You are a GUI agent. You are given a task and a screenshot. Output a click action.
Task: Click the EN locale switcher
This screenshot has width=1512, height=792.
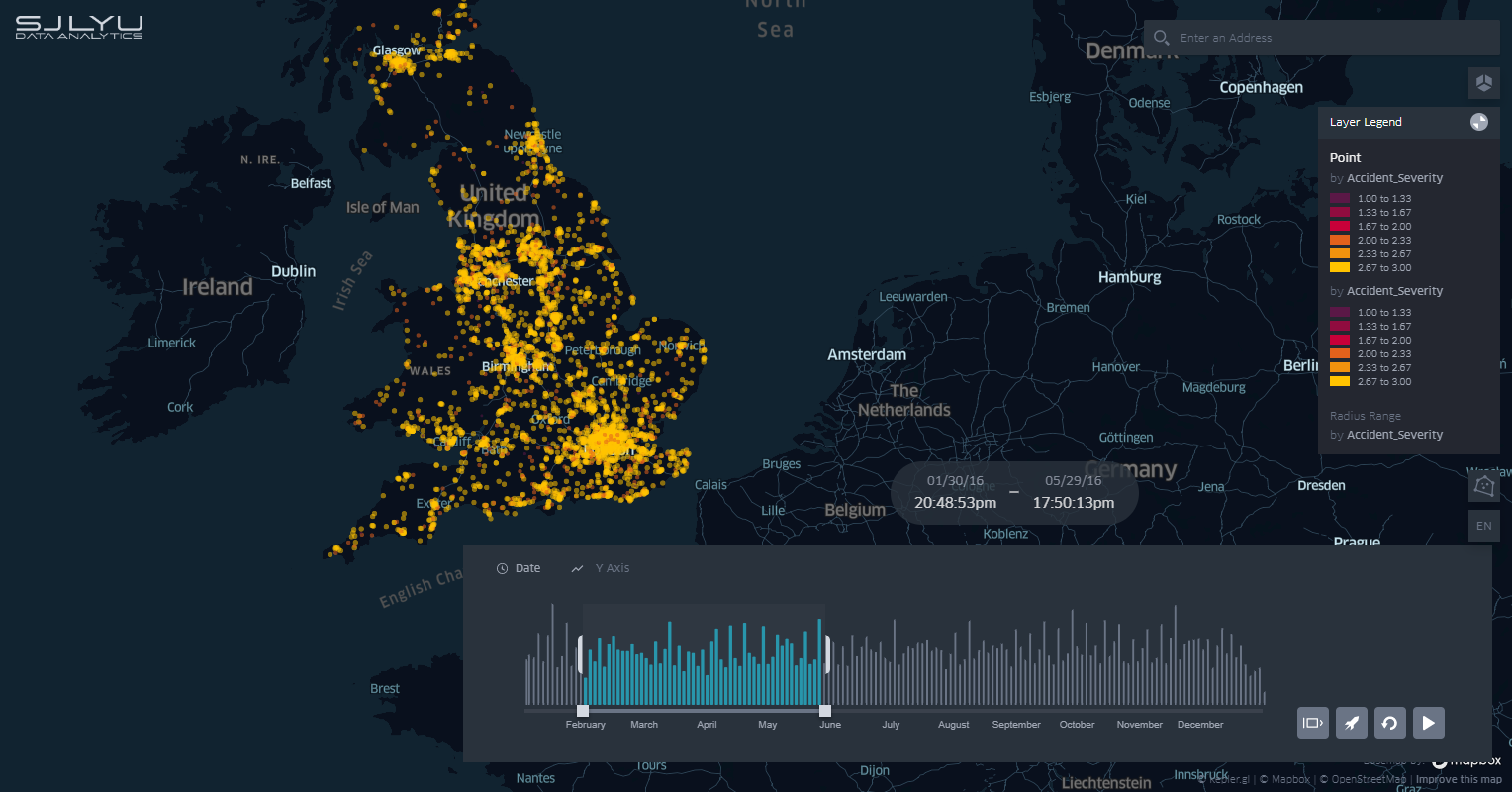click(x=1483, y=526)
